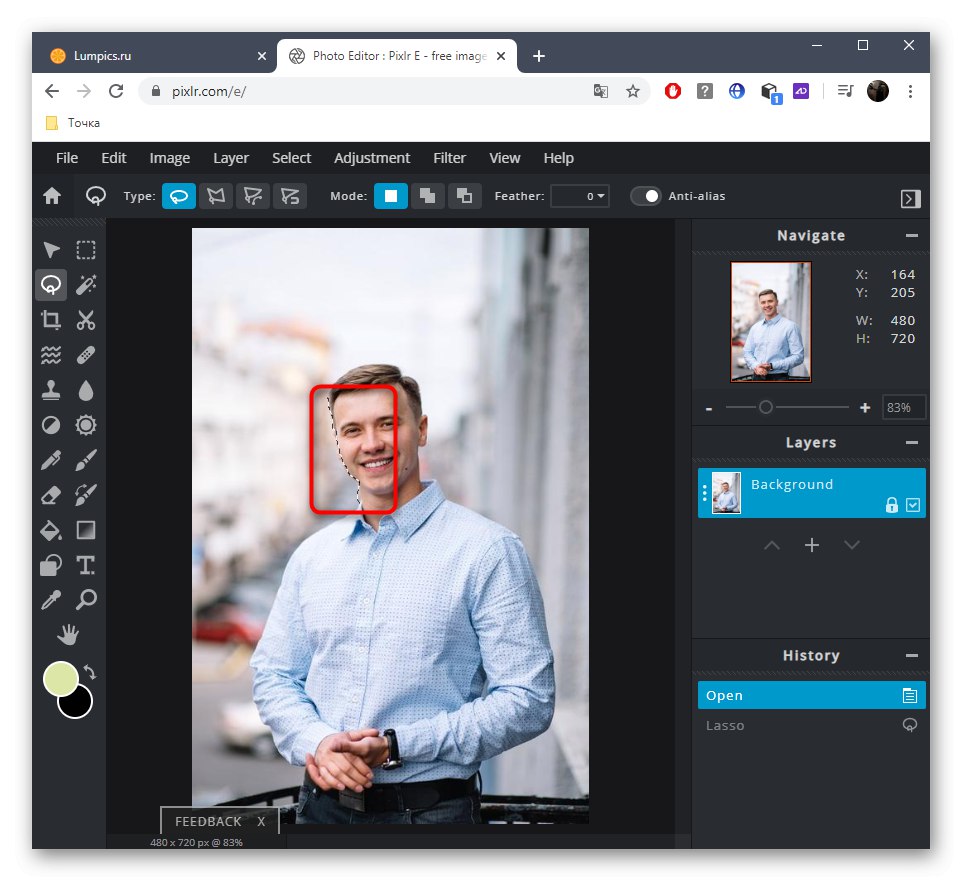Select the Paint Bucket fill tool
The image size is (962, 881).
pos(51,530)
